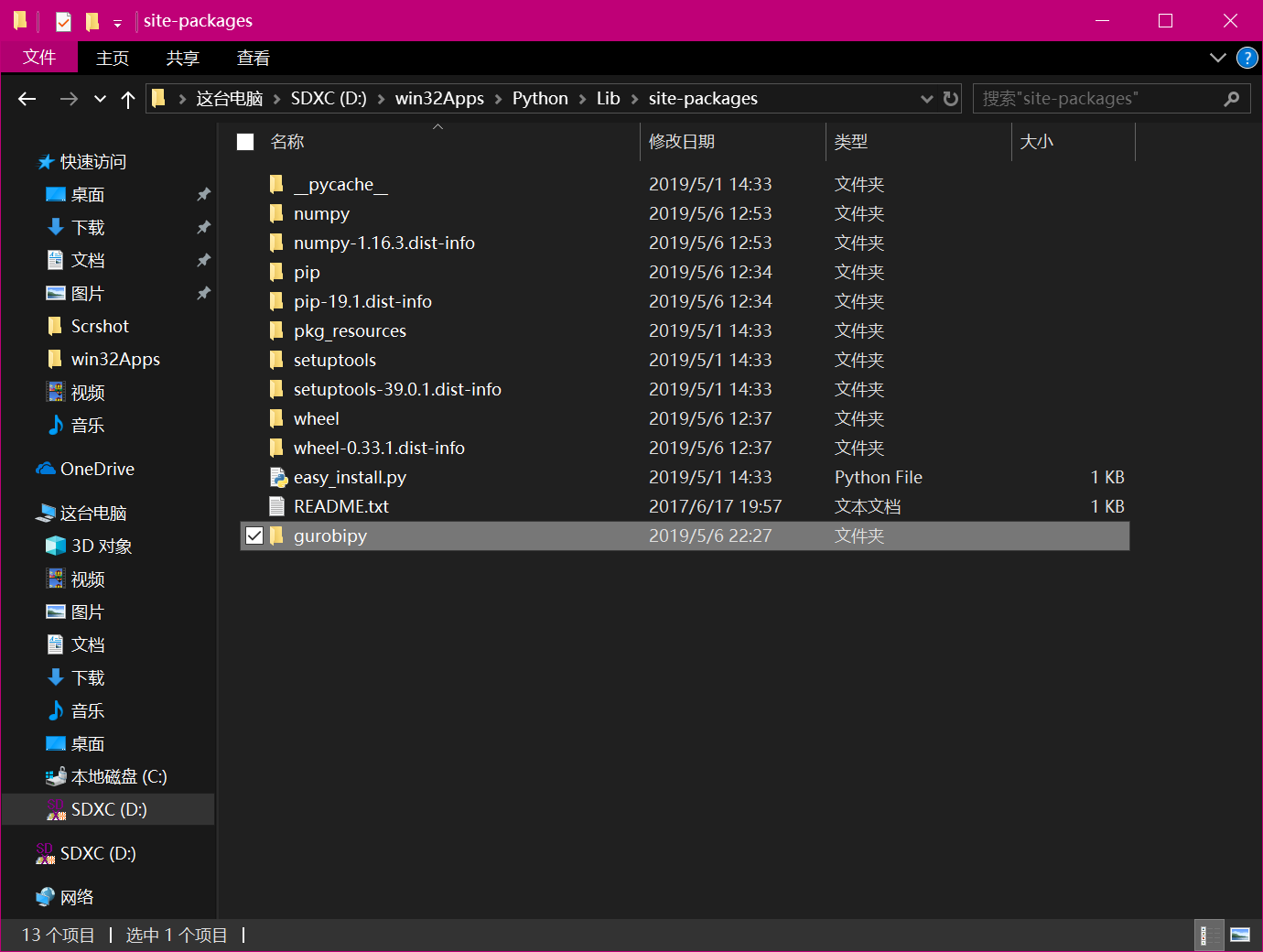The height and width of the screenshot is (952, 1263).
Task: Click win32Apps in the address breadcrumb
Action: tap(439, 99)
